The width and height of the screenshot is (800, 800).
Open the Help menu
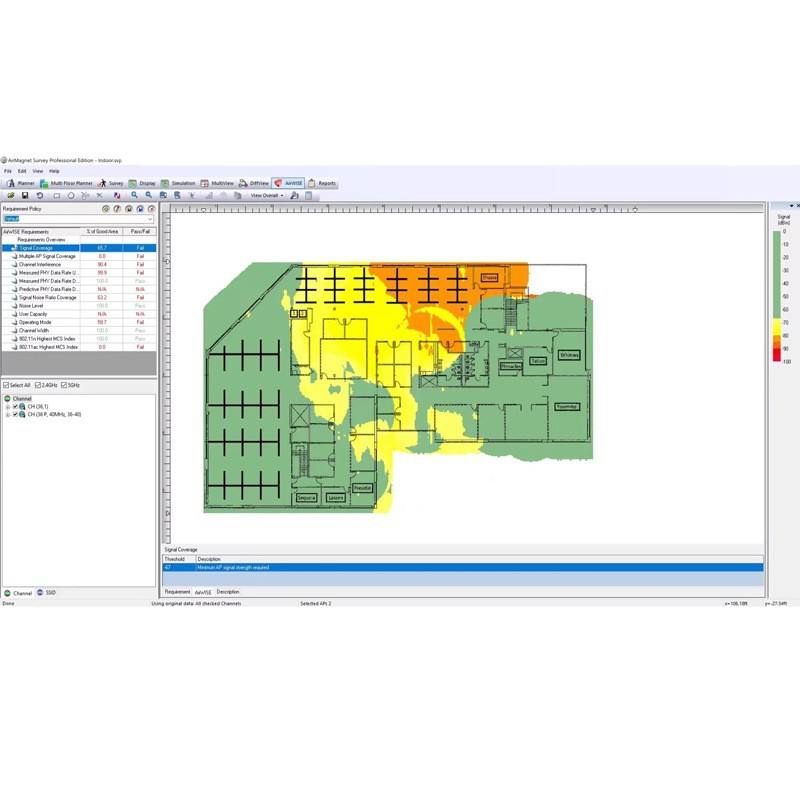[x=54, y=171]
